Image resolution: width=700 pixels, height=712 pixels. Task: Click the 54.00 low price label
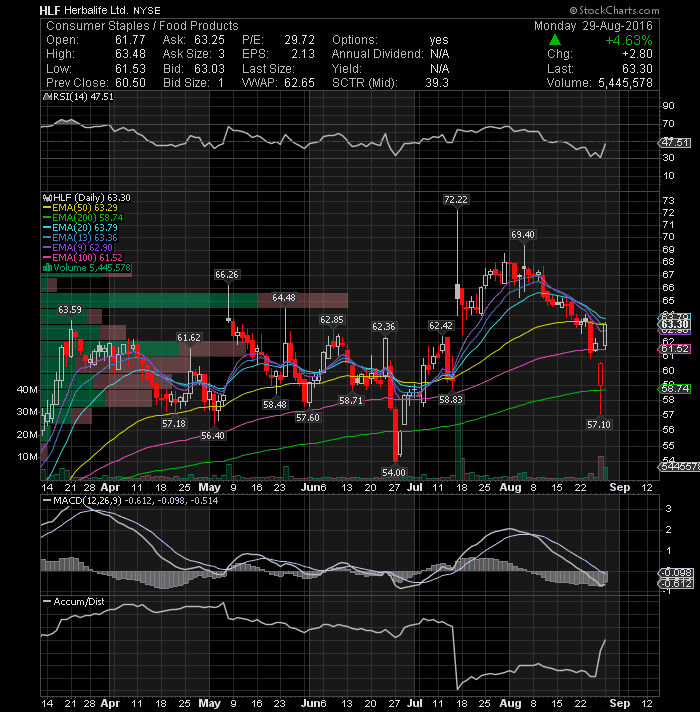(x=394, y=472)
